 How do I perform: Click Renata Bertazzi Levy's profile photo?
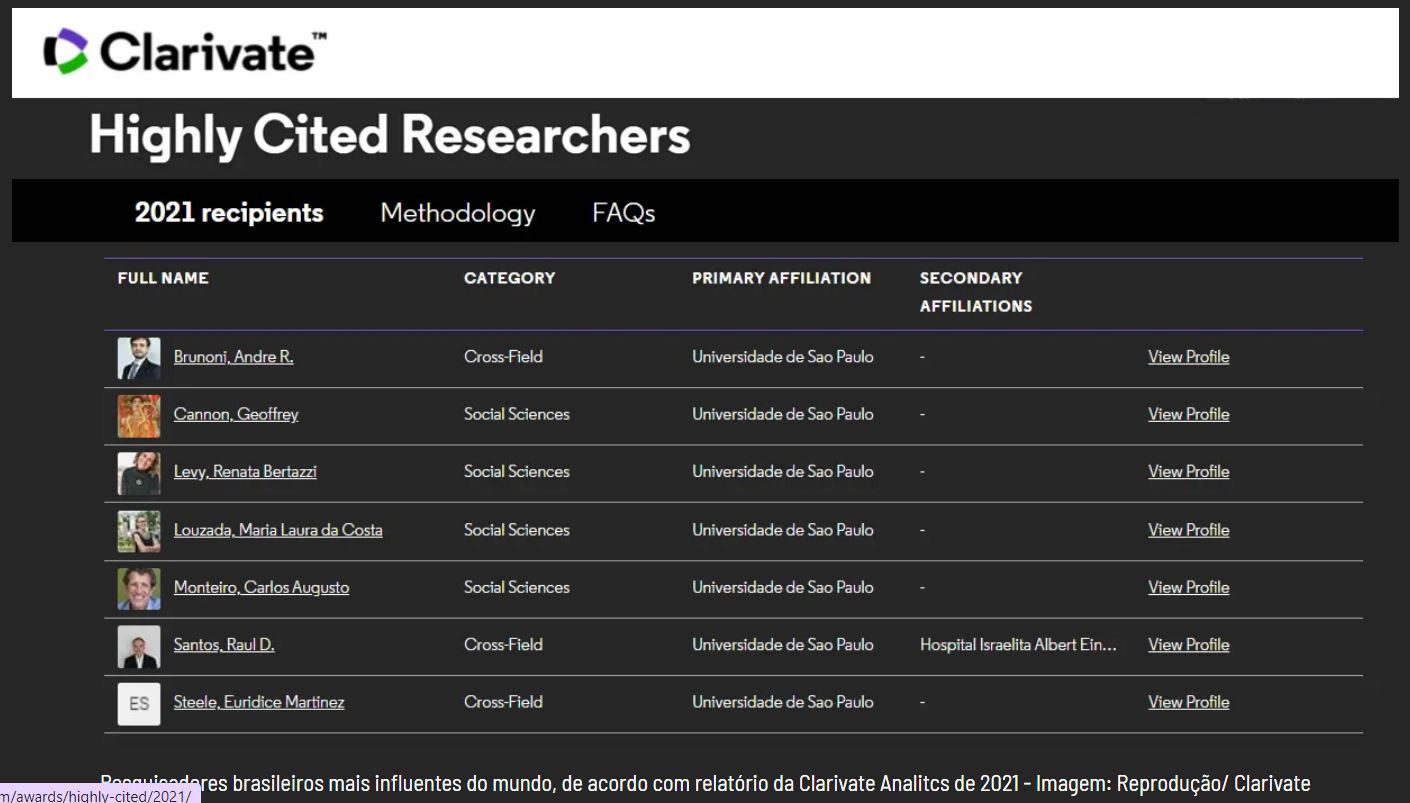(x=139, y=473)
